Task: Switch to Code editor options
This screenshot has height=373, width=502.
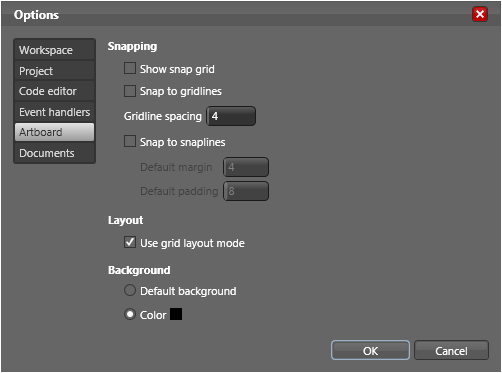Action: (54, 91)
